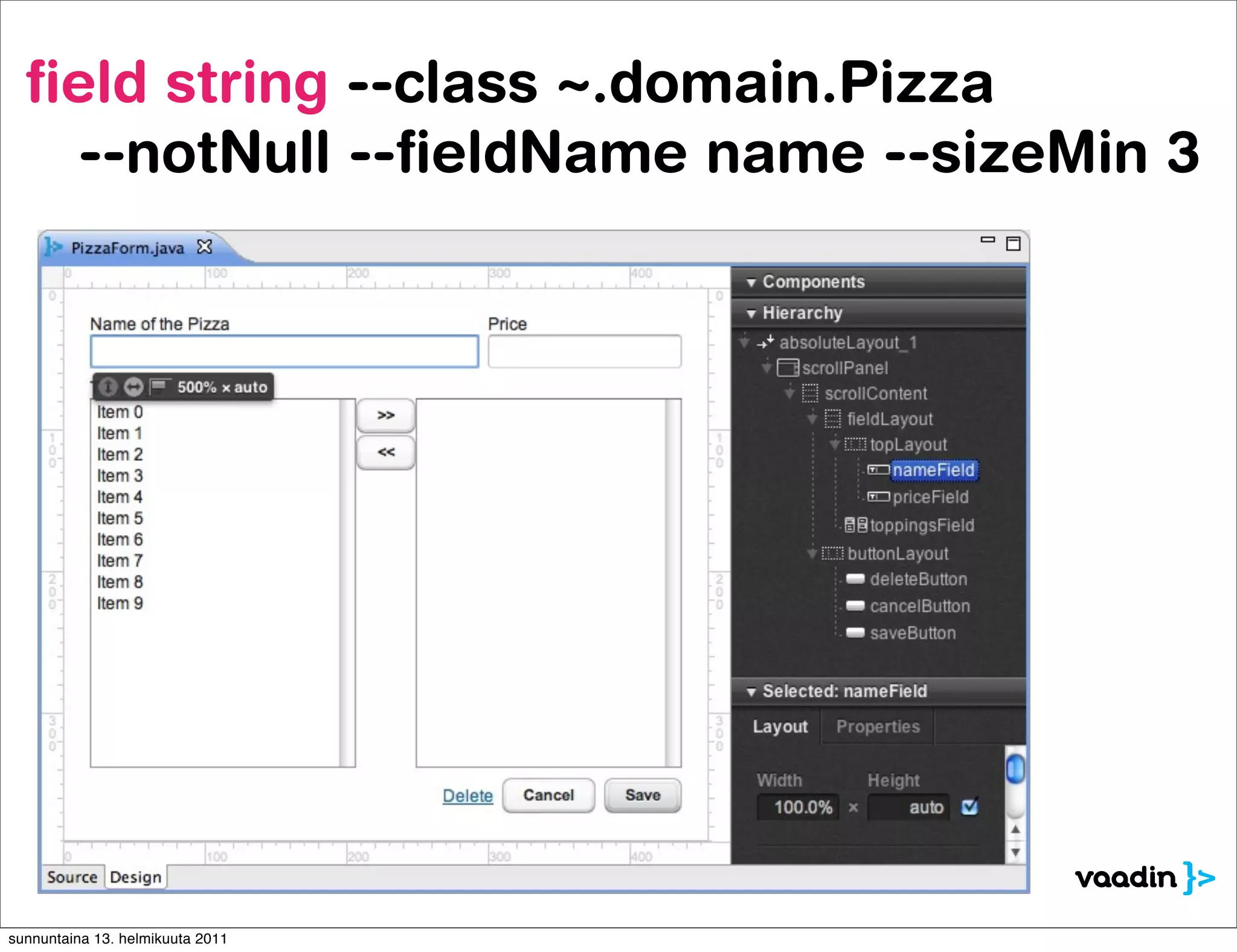Click the Save button
The width and height of the screenshot is (1237, 952).
coord(643,795)
